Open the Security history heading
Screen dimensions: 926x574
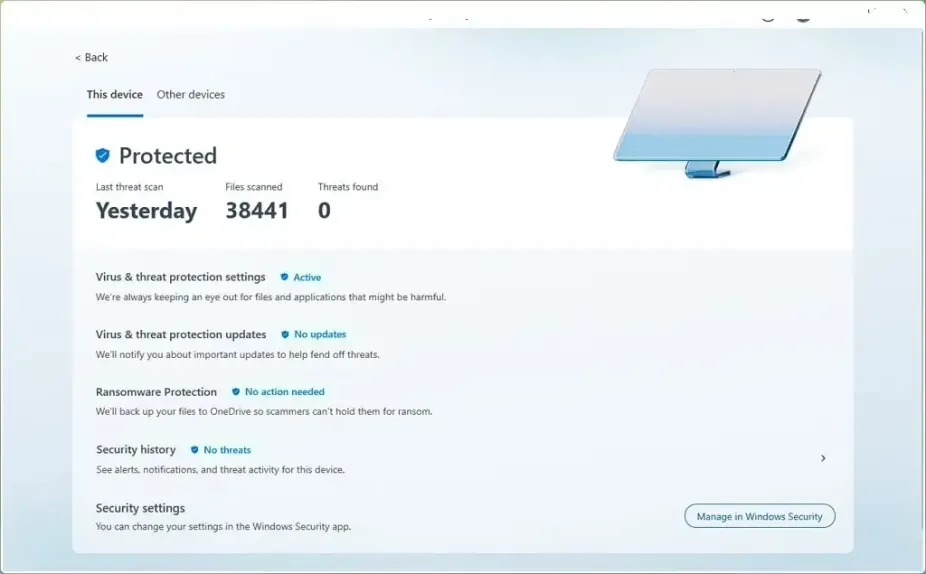[136, 450]
